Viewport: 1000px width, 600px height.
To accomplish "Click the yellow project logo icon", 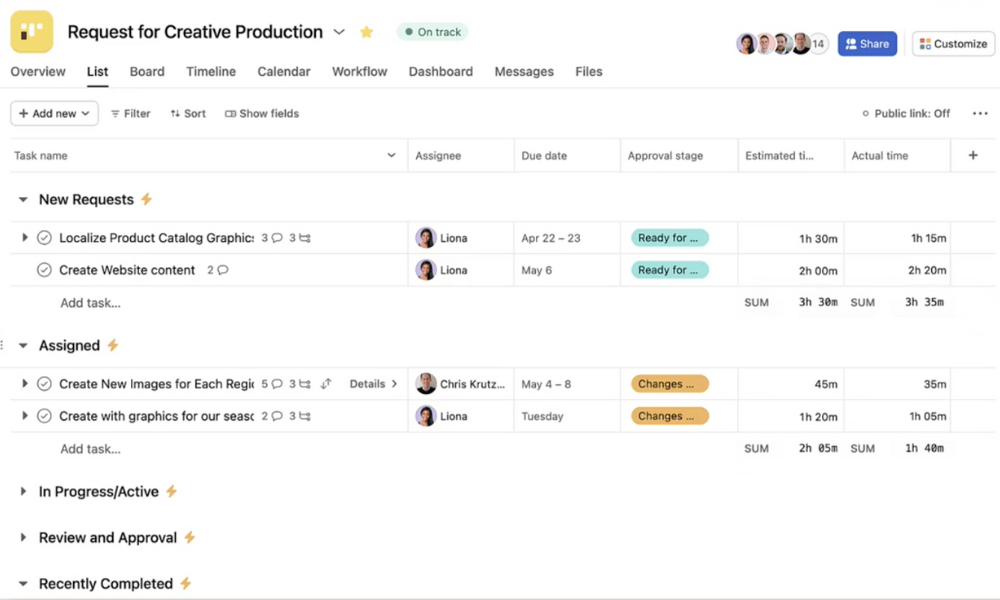I will tap(31, 31).
